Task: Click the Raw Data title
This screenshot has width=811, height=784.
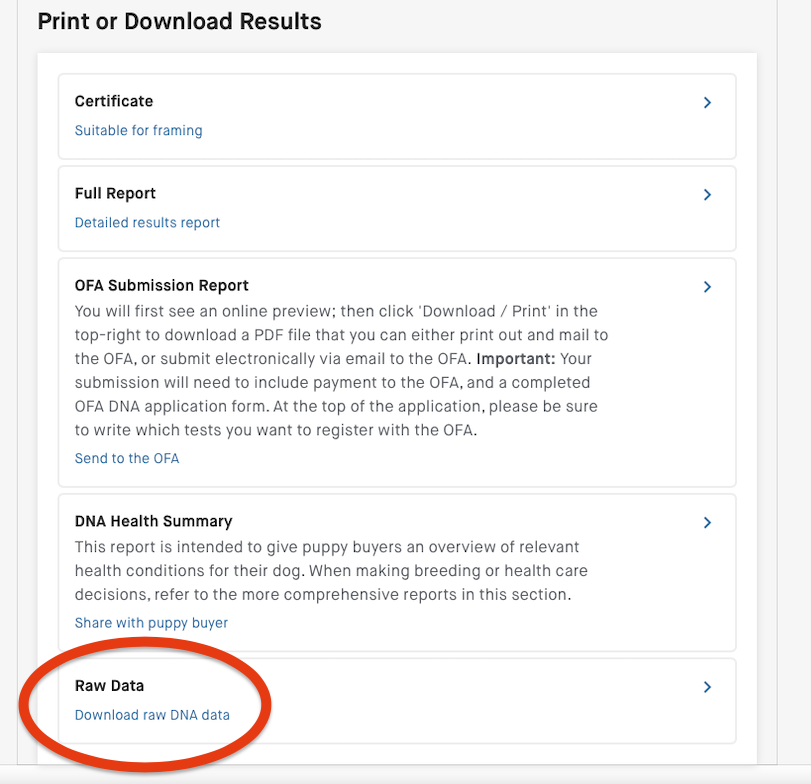Action: pos(109,685)
